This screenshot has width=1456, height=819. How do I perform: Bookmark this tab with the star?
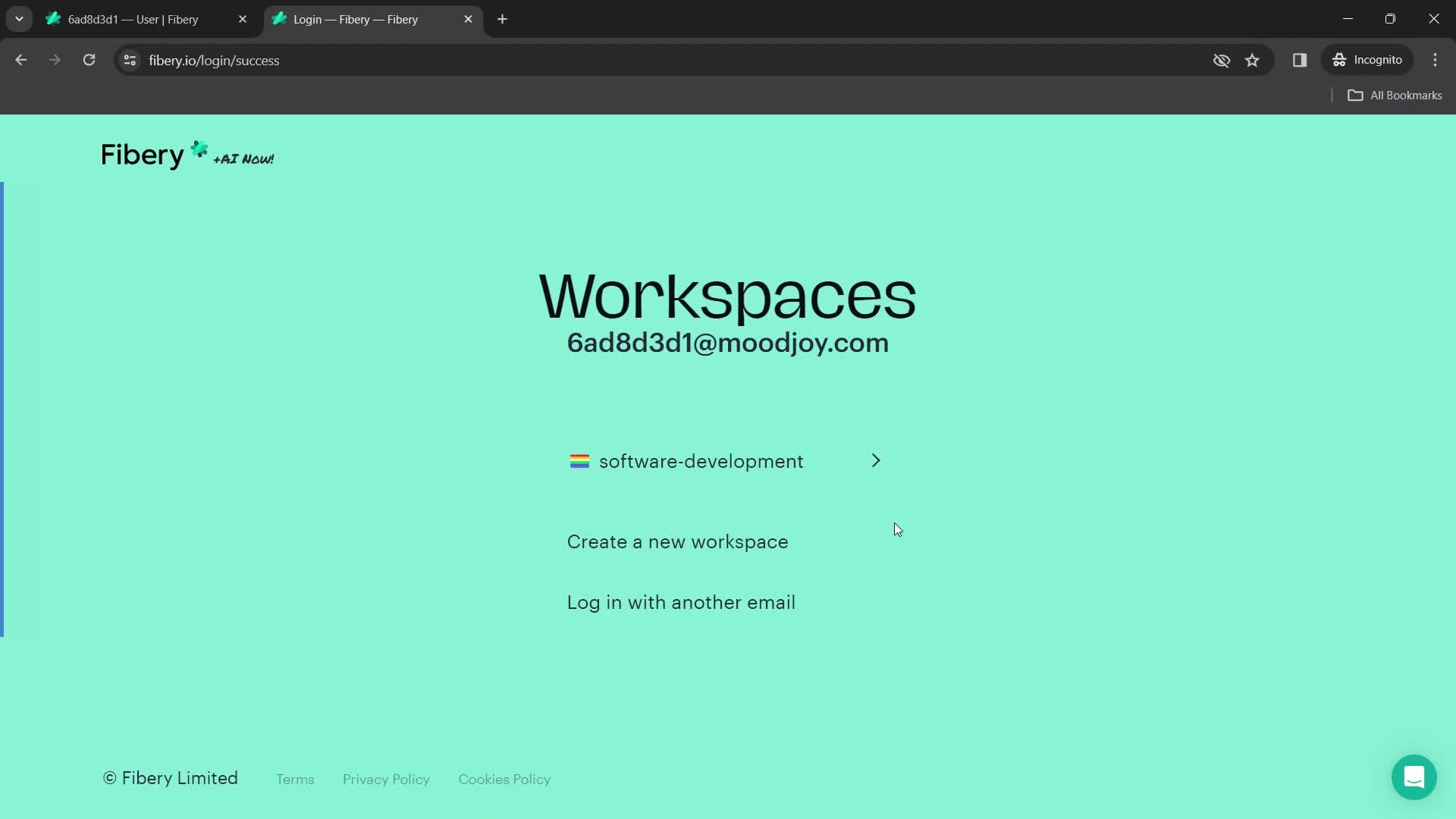click(1252, 60)
